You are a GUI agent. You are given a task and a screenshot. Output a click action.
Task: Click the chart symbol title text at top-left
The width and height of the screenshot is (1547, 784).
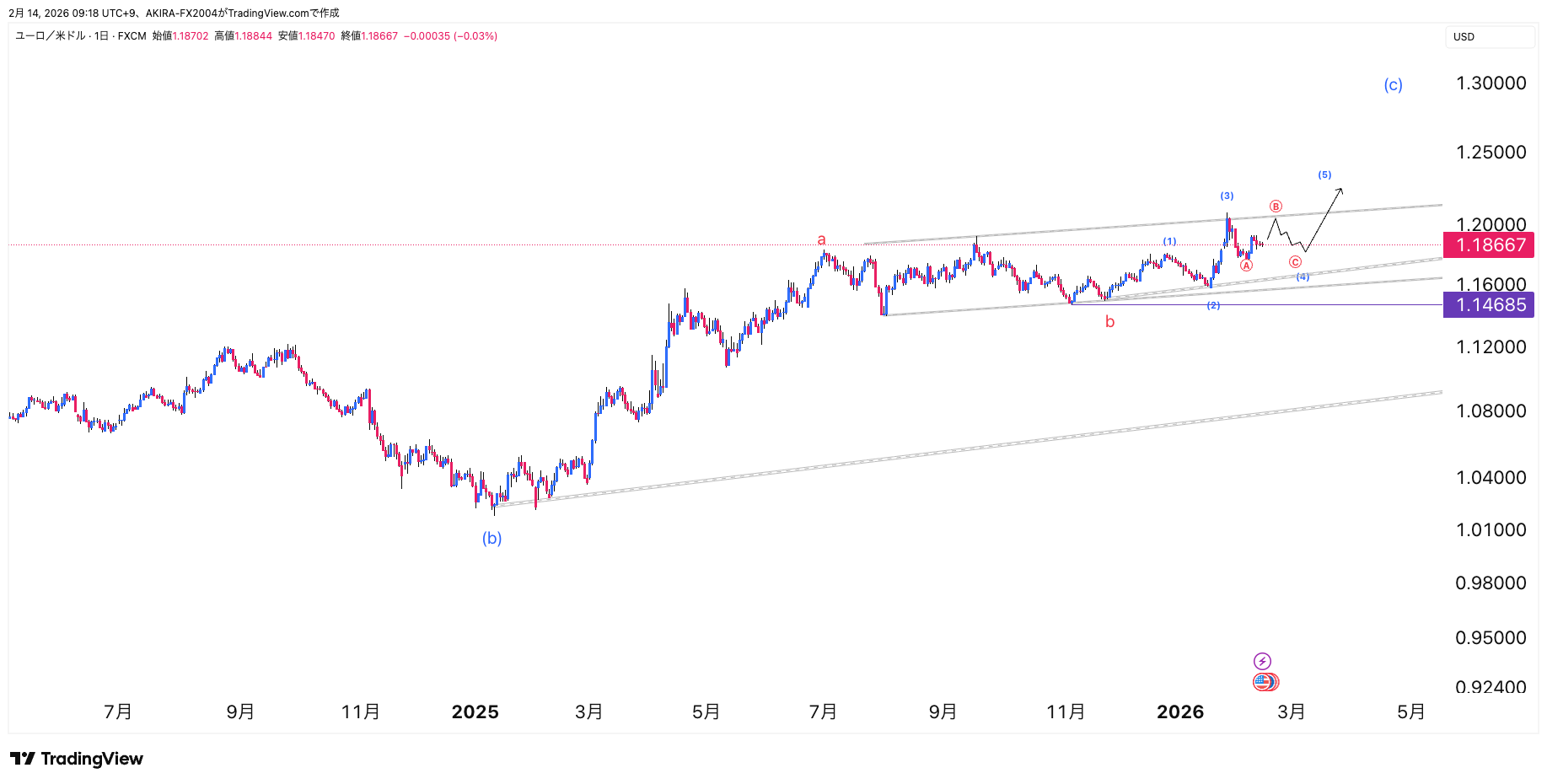click(x=81, y=36)
